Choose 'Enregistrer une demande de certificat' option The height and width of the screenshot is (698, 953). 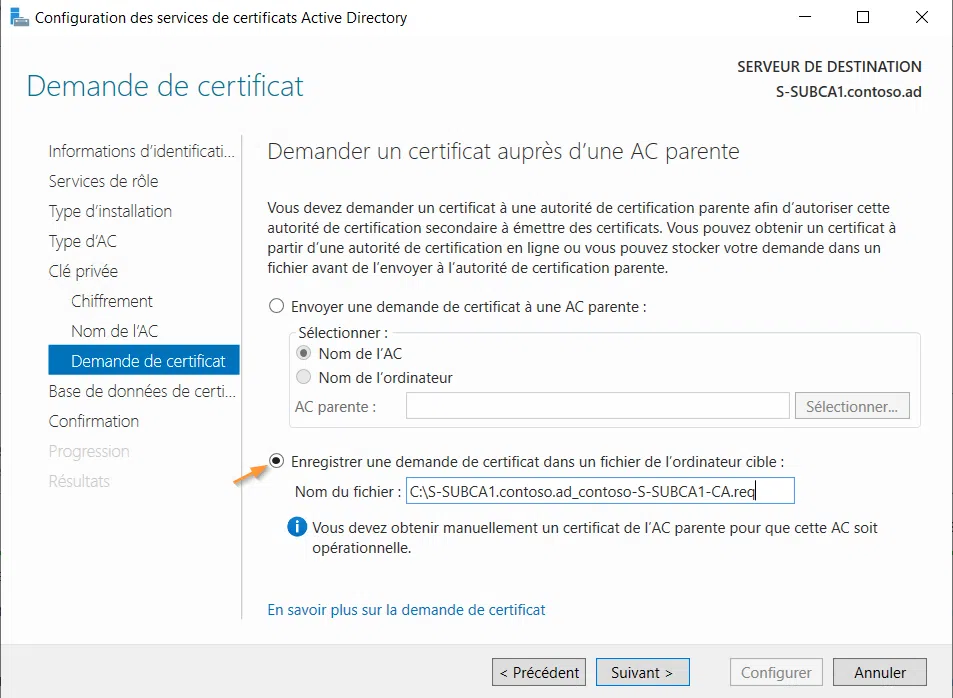click(x=276, y=461)
